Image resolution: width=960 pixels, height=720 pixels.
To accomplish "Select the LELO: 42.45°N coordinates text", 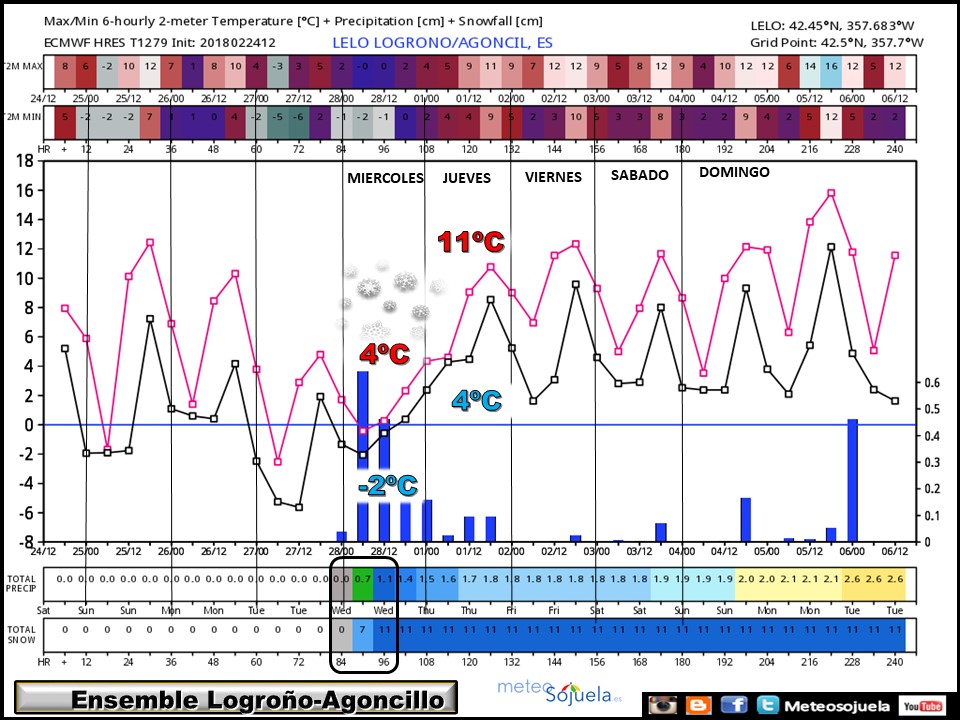I will pos(832,26).
